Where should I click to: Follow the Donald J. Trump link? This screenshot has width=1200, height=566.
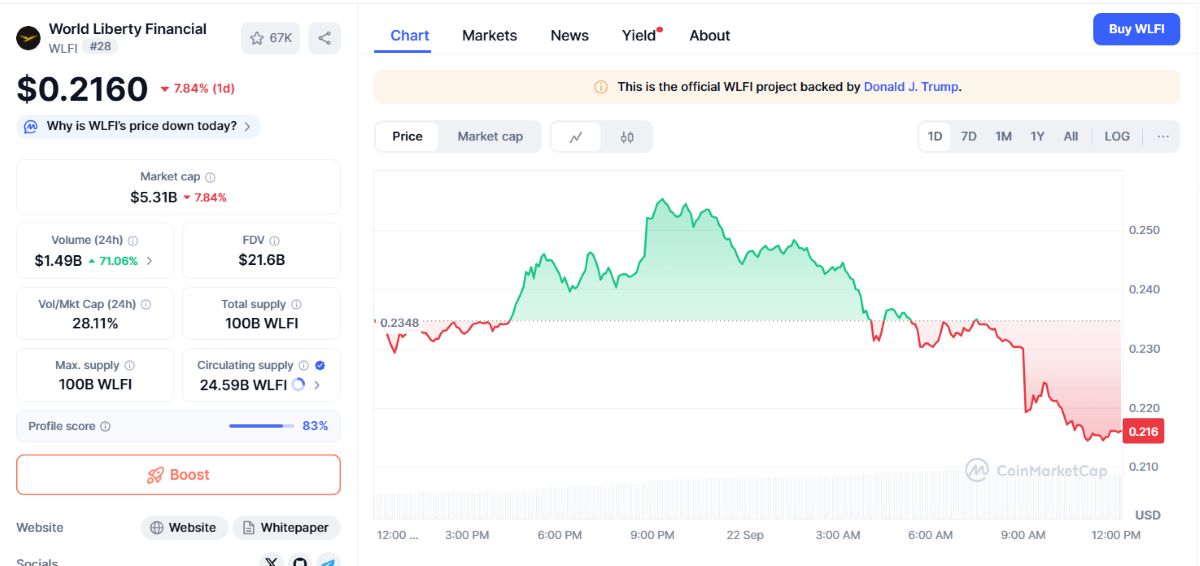pos(910,87)
